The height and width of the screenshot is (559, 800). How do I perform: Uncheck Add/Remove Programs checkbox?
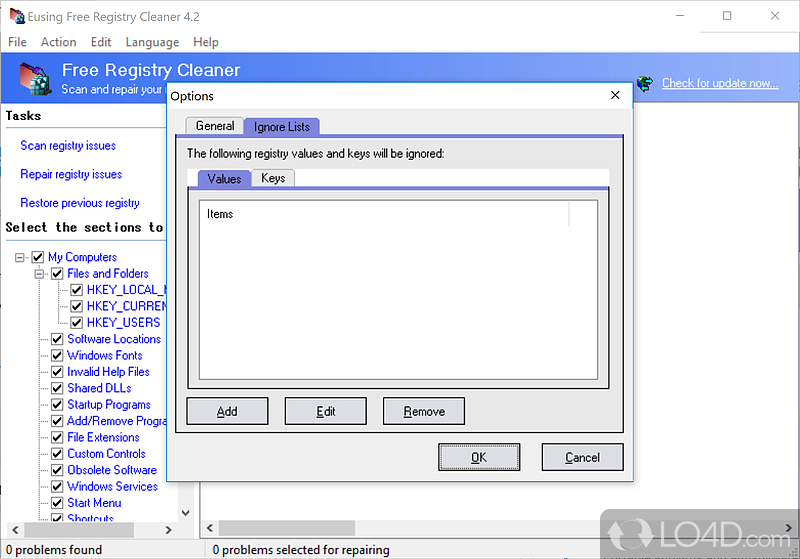coord(57,421)
